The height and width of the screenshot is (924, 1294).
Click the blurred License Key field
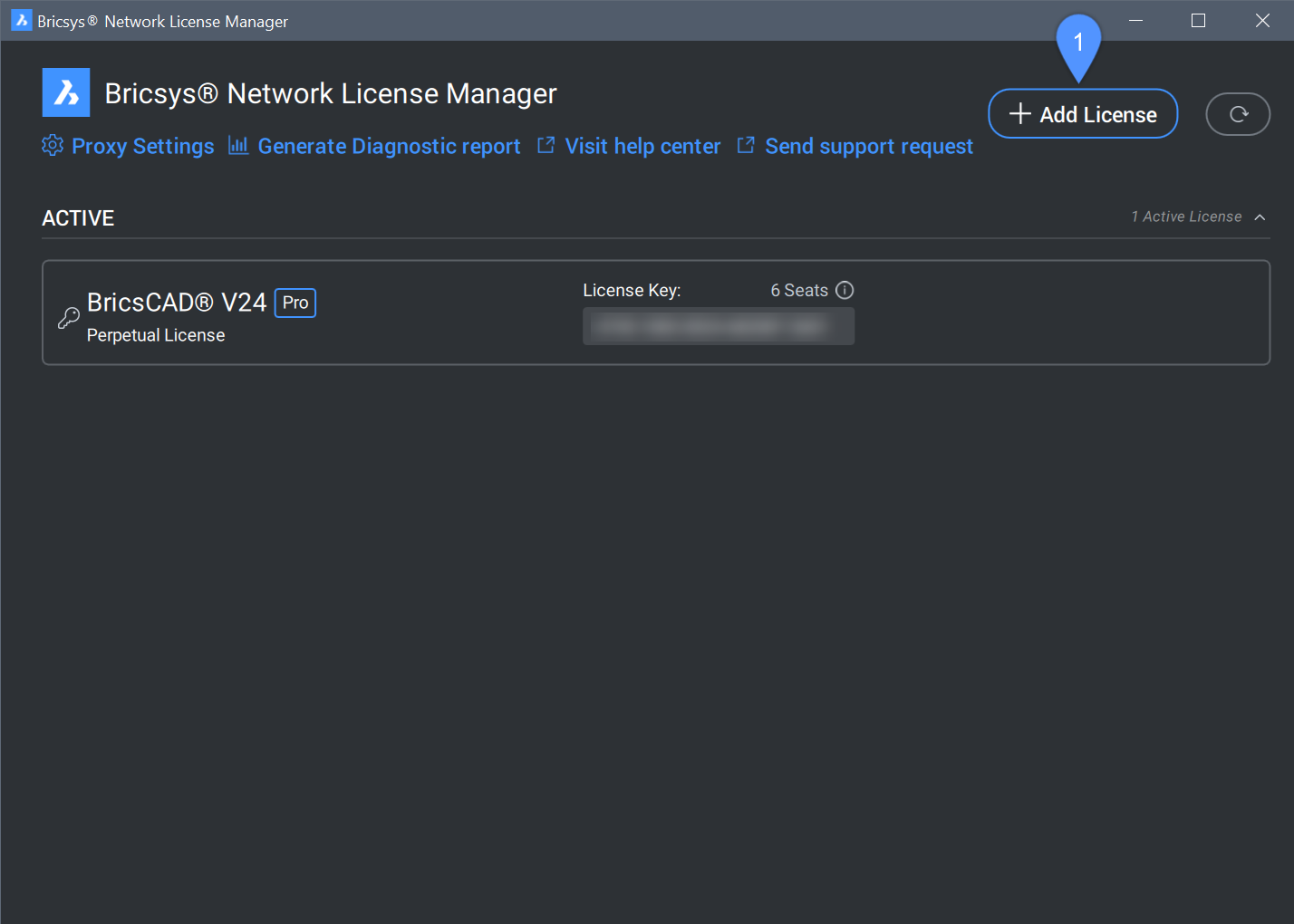[x=718, y=326]
